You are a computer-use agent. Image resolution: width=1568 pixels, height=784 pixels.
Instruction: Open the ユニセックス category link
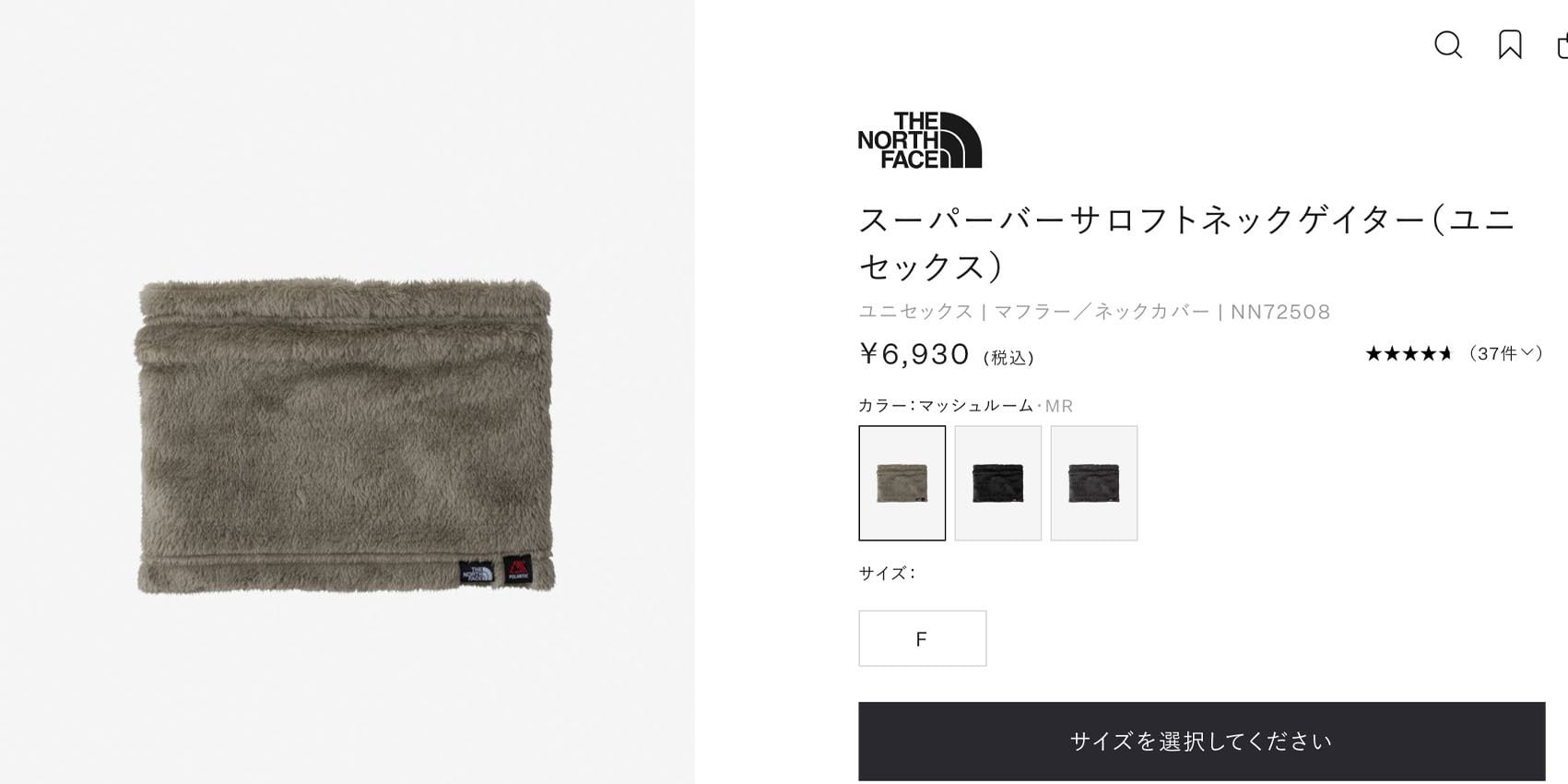point(915,312)
